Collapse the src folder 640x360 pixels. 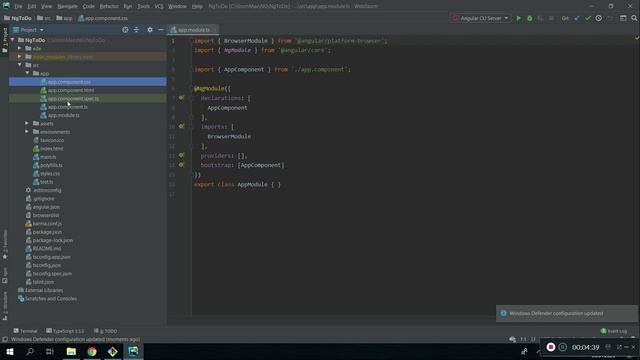(20, 65)
